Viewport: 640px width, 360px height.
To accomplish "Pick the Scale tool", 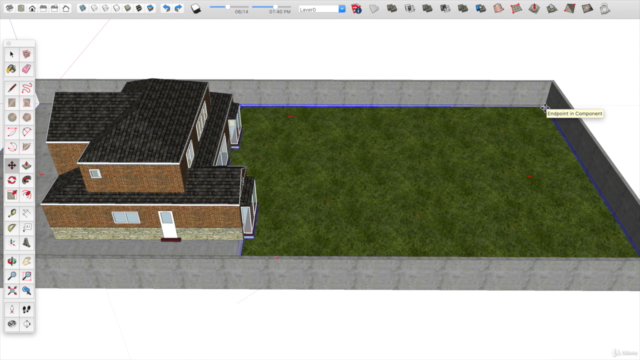I will tap(12, 195).
